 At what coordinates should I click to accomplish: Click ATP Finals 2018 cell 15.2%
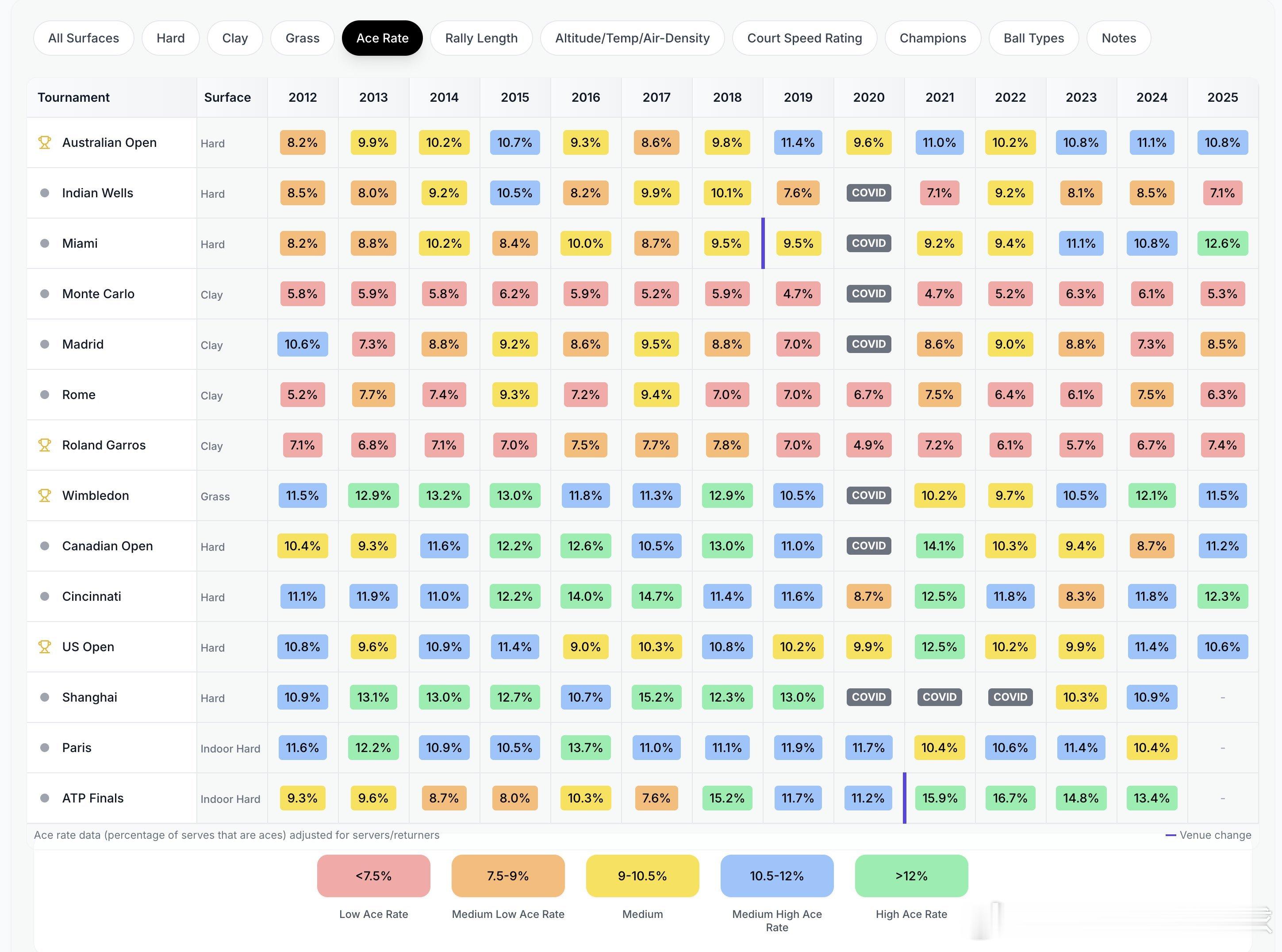click(727, 798)
